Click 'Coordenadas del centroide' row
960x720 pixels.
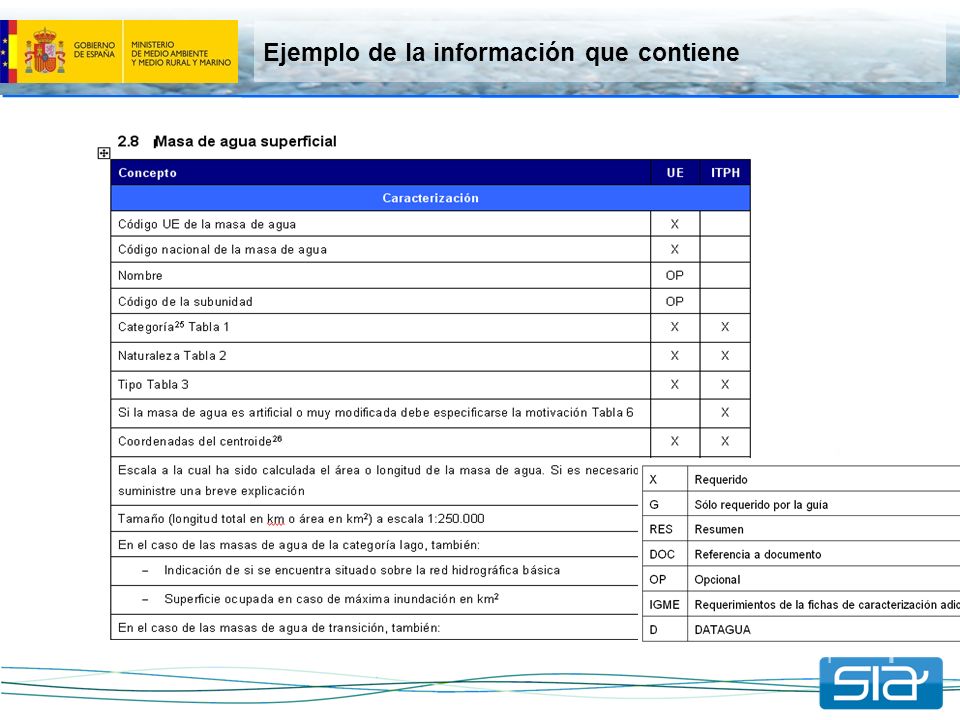point(430,441)
